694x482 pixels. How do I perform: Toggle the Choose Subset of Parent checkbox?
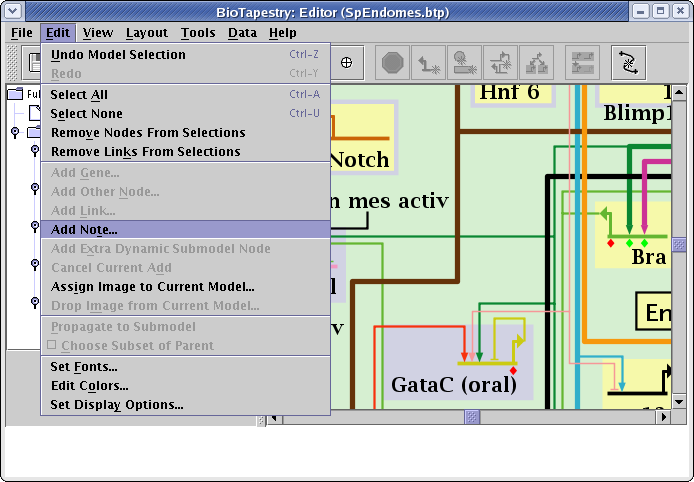point(52,346)
